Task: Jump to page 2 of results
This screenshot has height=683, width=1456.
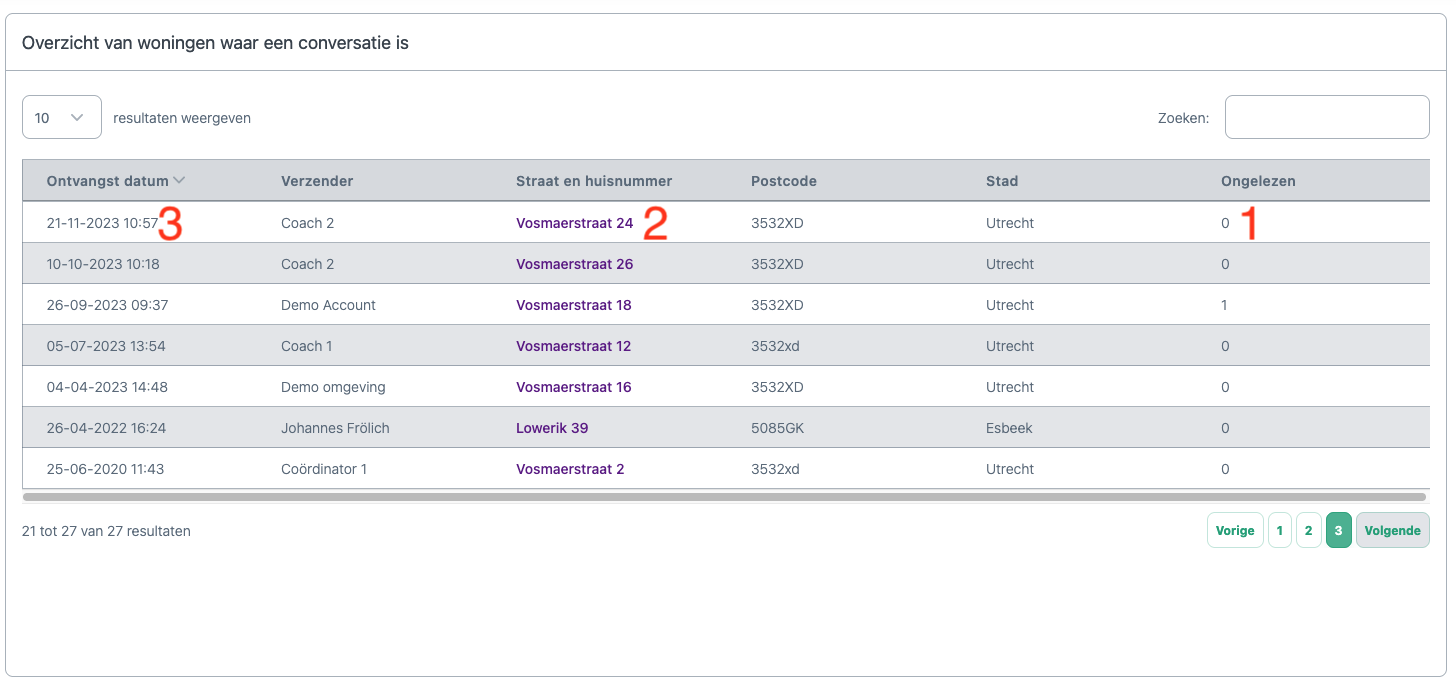Action: [x=1308, y=530]
